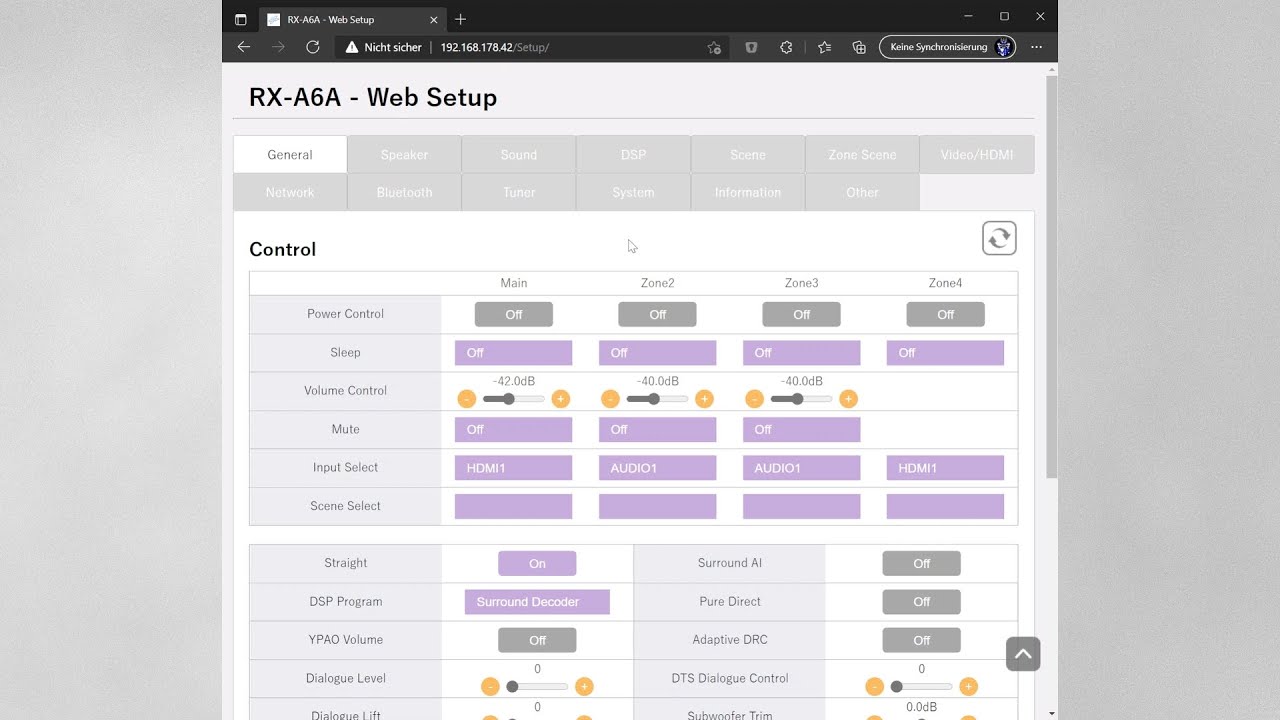Open the Main Input Select dropdown showing HDMI1

[x=514, y=467]
